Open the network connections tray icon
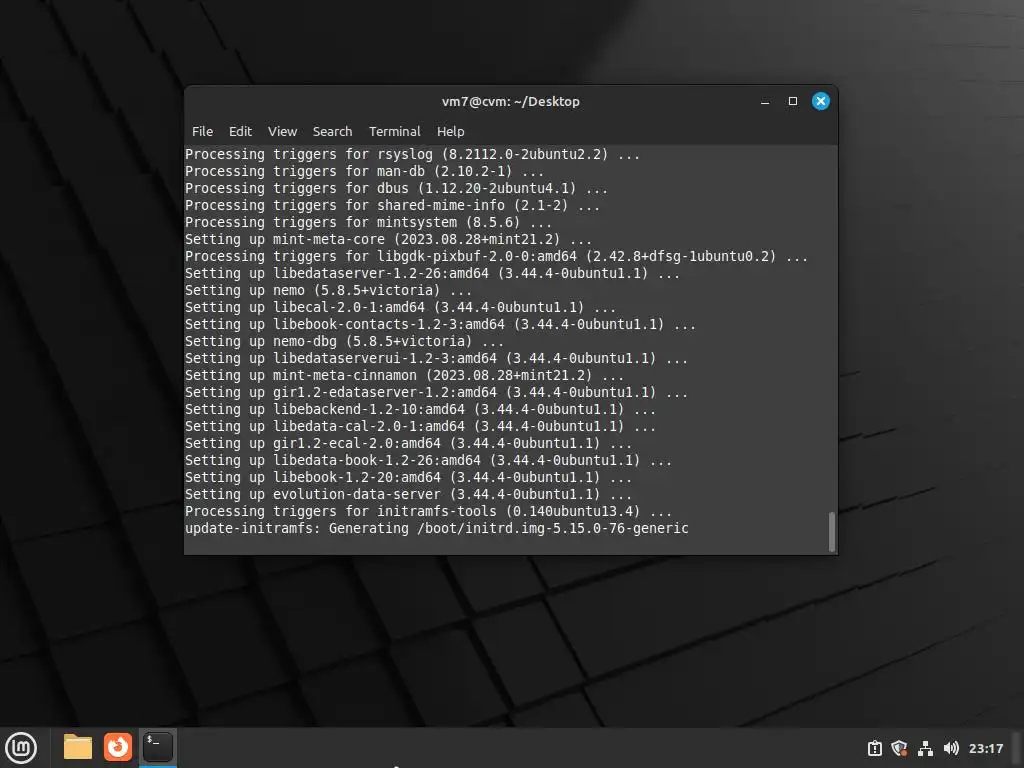The height and width of the screenshot is (768, 1024). 925,748
